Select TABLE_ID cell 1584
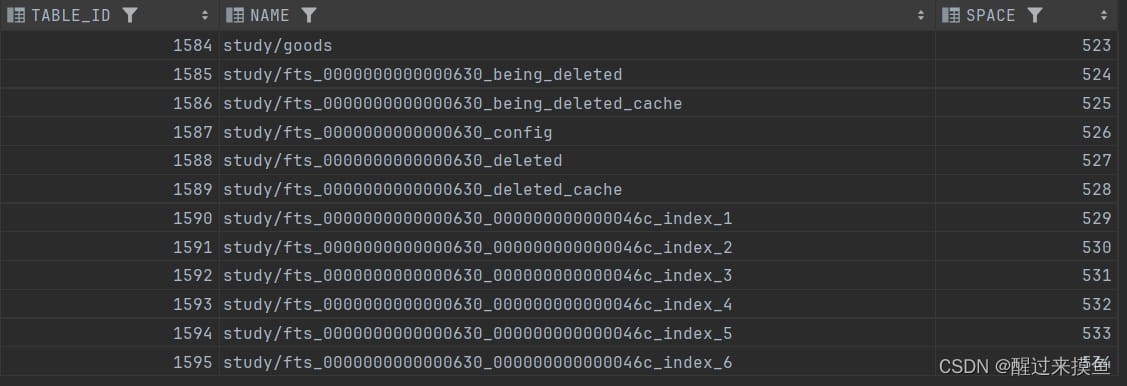The height and width of the screenshot is (386, 1127). [109, 45]
